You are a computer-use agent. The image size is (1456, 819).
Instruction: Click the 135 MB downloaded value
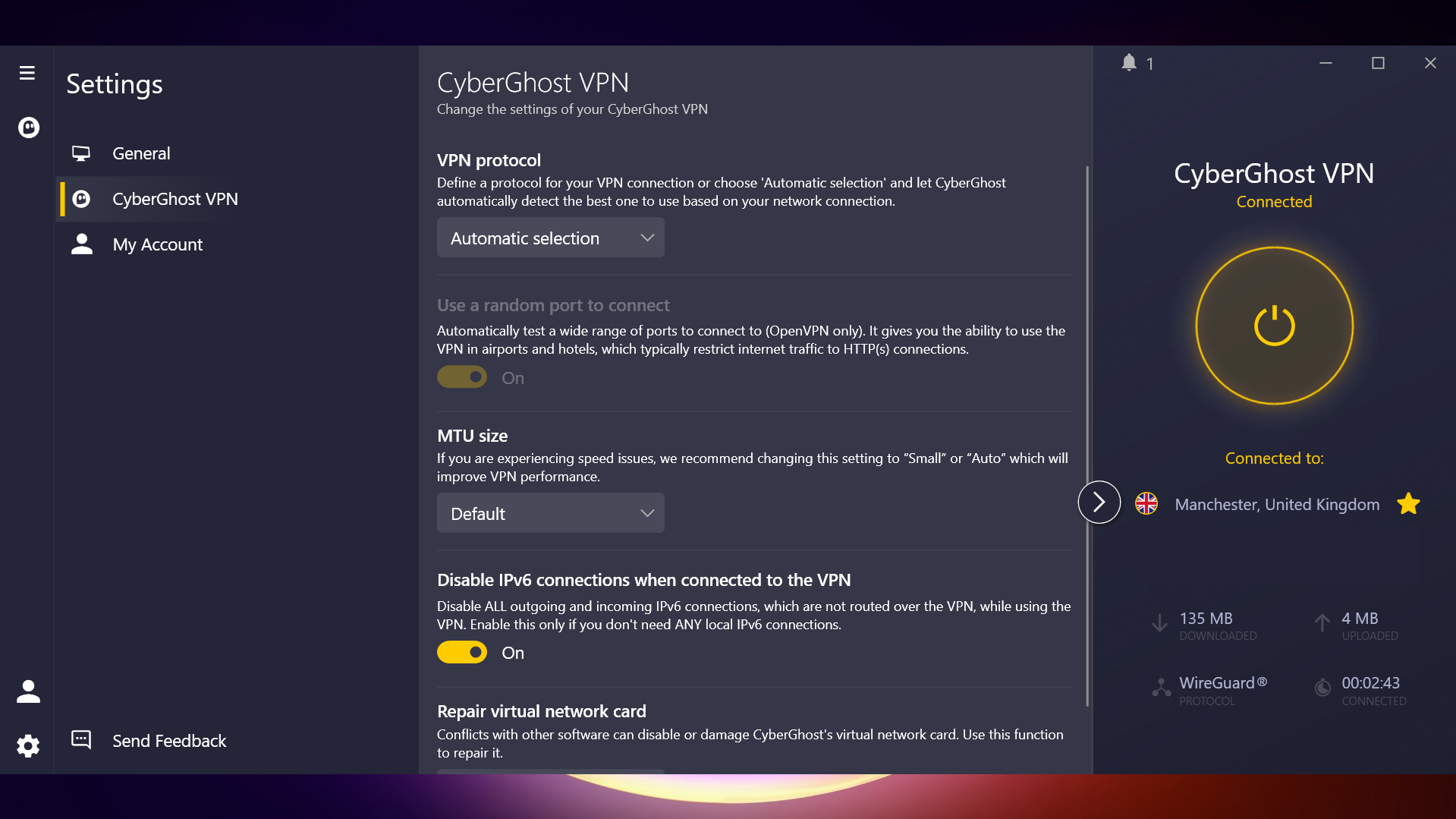click(1206, 619)
